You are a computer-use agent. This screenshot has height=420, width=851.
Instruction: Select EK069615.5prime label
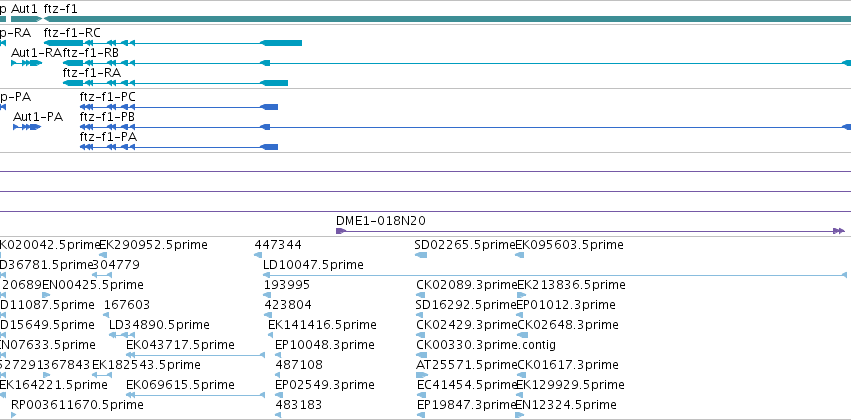[x=180, y=385]
